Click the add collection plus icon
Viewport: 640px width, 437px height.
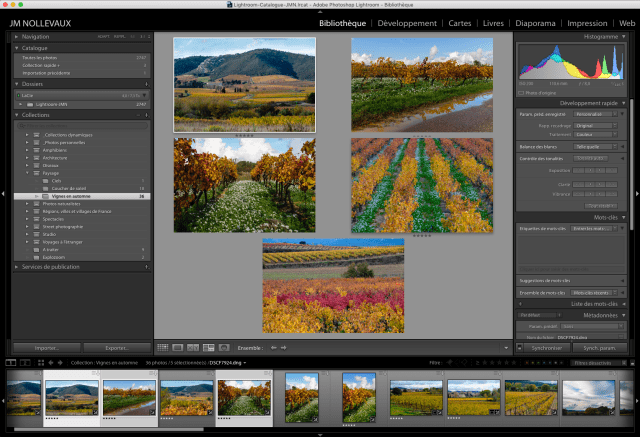(146, 115)
